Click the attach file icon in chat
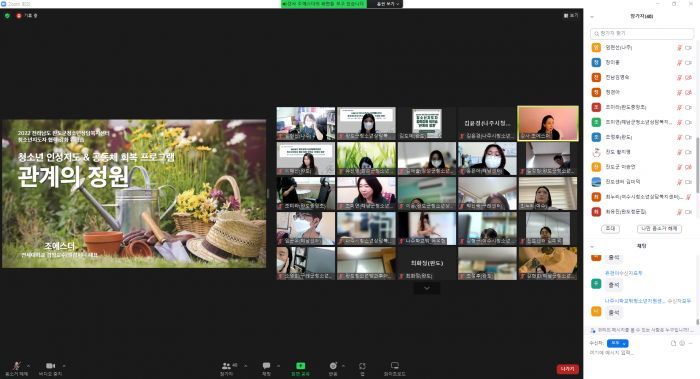 pos(673,343)
